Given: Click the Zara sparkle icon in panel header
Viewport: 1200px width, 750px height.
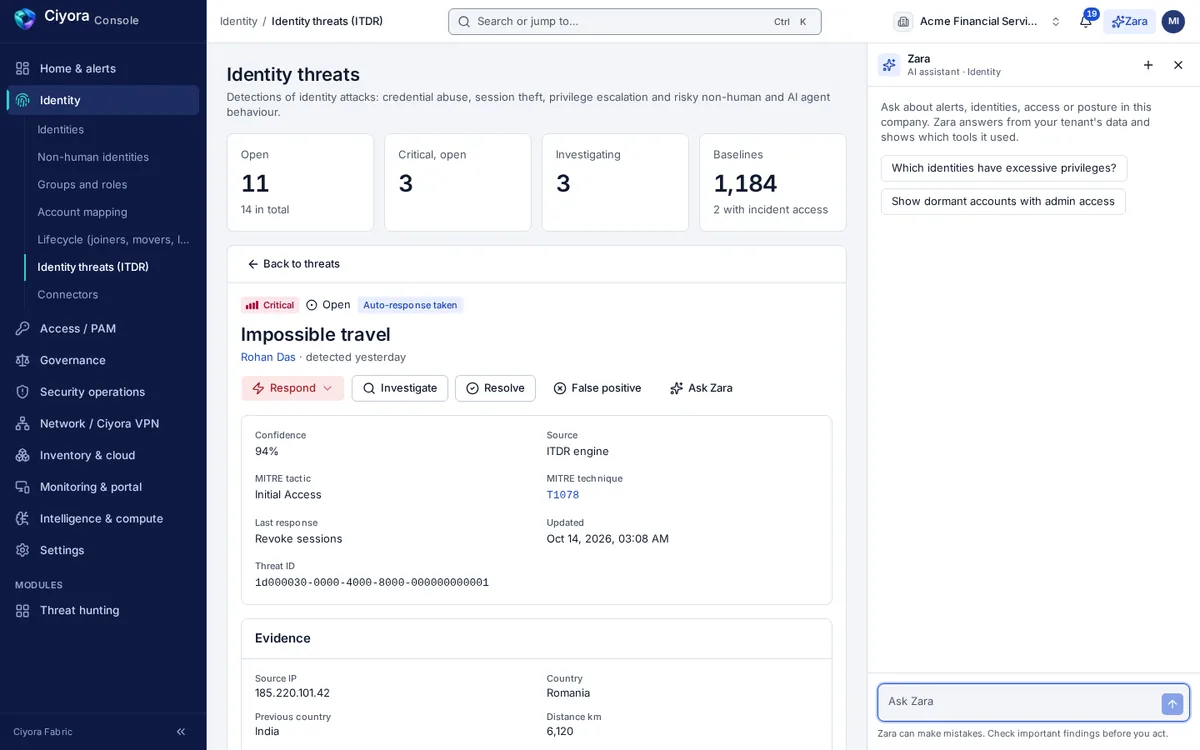Looking at the screenshot, I should (889, 65).
